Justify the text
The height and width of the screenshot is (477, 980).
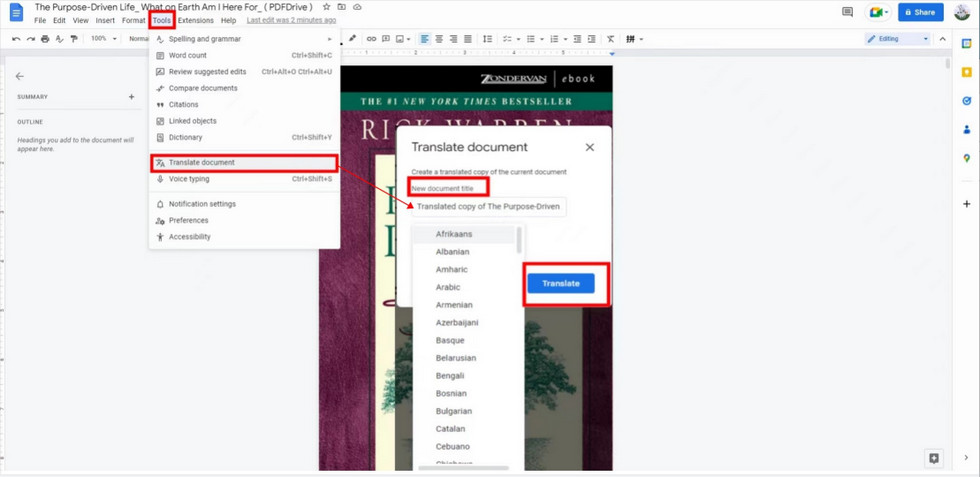468,39
